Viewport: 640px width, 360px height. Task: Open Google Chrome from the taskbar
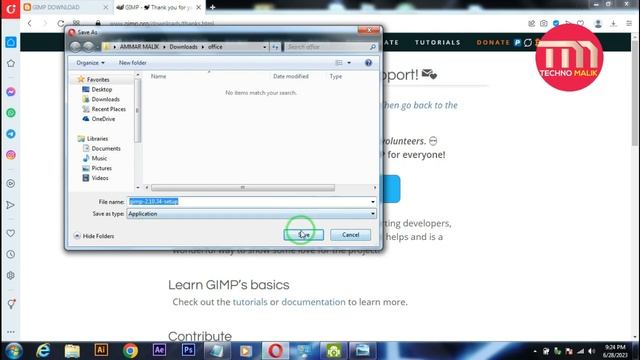point(130,351)
